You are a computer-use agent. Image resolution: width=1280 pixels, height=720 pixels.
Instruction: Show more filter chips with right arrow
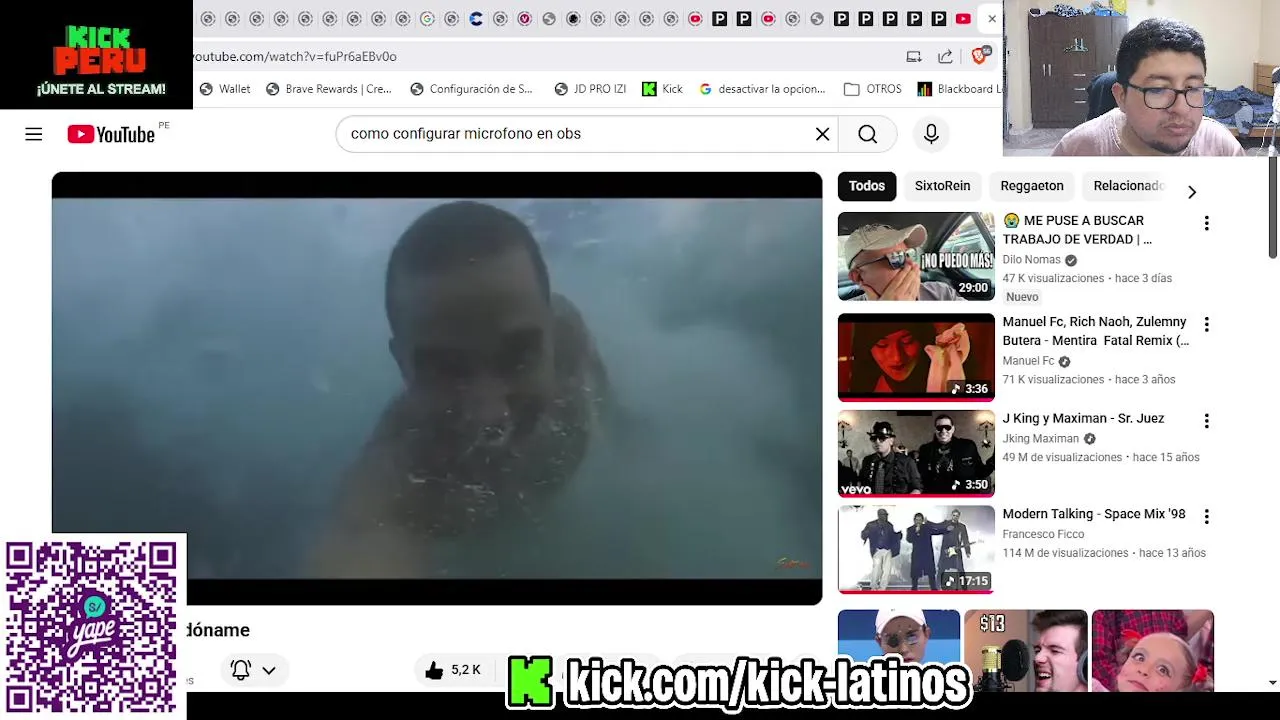[1191, 191]
